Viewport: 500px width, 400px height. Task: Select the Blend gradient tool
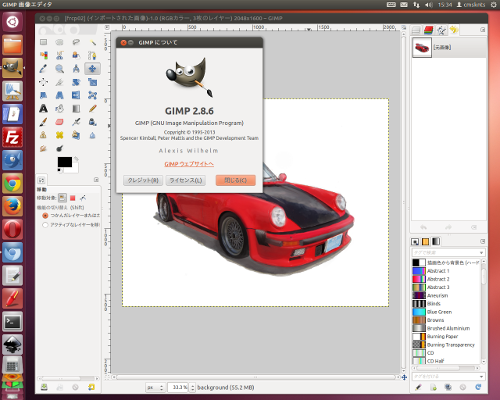pos(76,109)
